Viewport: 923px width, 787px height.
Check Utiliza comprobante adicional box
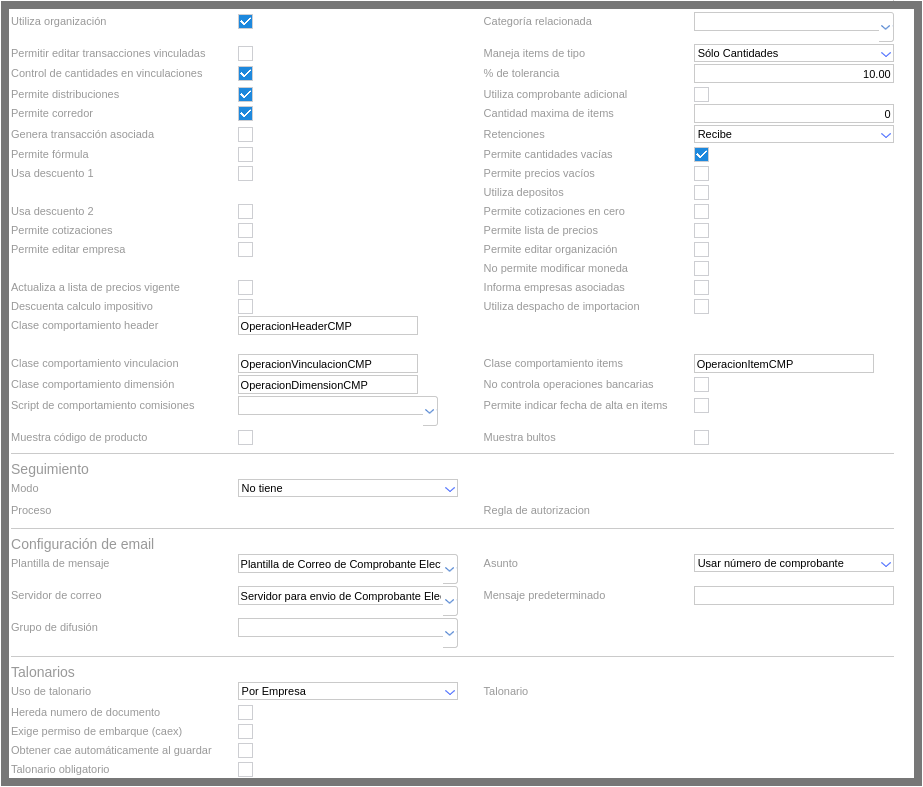pyautogui.click(x=701, y=94)
